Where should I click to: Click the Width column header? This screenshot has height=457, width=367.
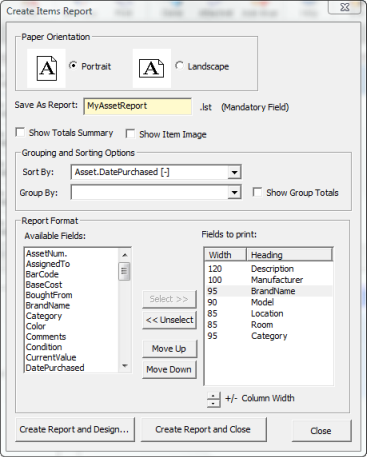coord(225,255)
